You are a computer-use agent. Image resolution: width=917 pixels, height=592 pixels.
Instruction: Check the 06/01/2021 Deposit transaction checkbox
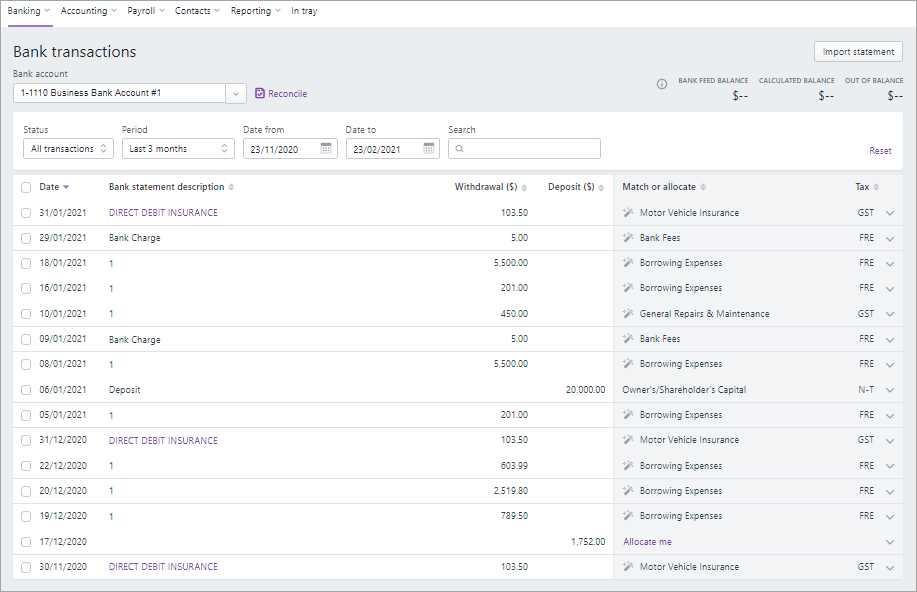tap(26, 390)
